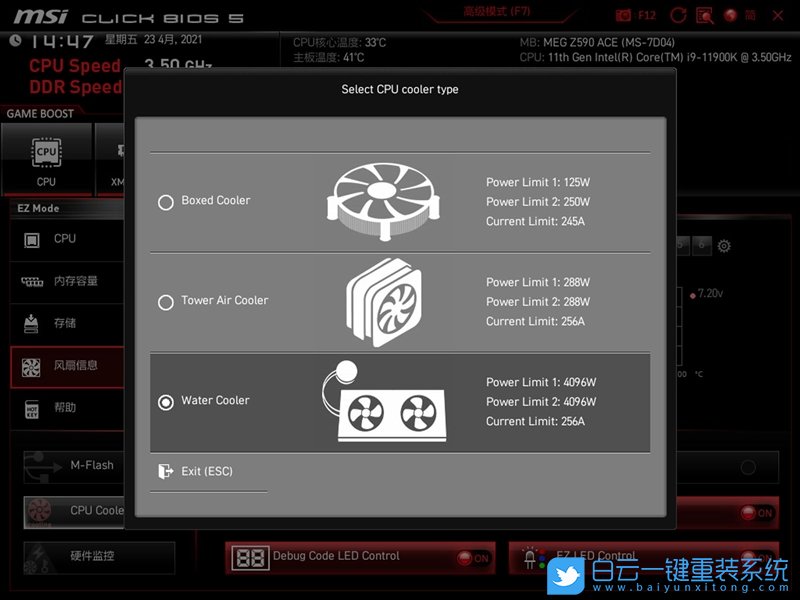Select the Tower Air Cooler option
Screen dimensions: 800x600
(x=166, y=302)
